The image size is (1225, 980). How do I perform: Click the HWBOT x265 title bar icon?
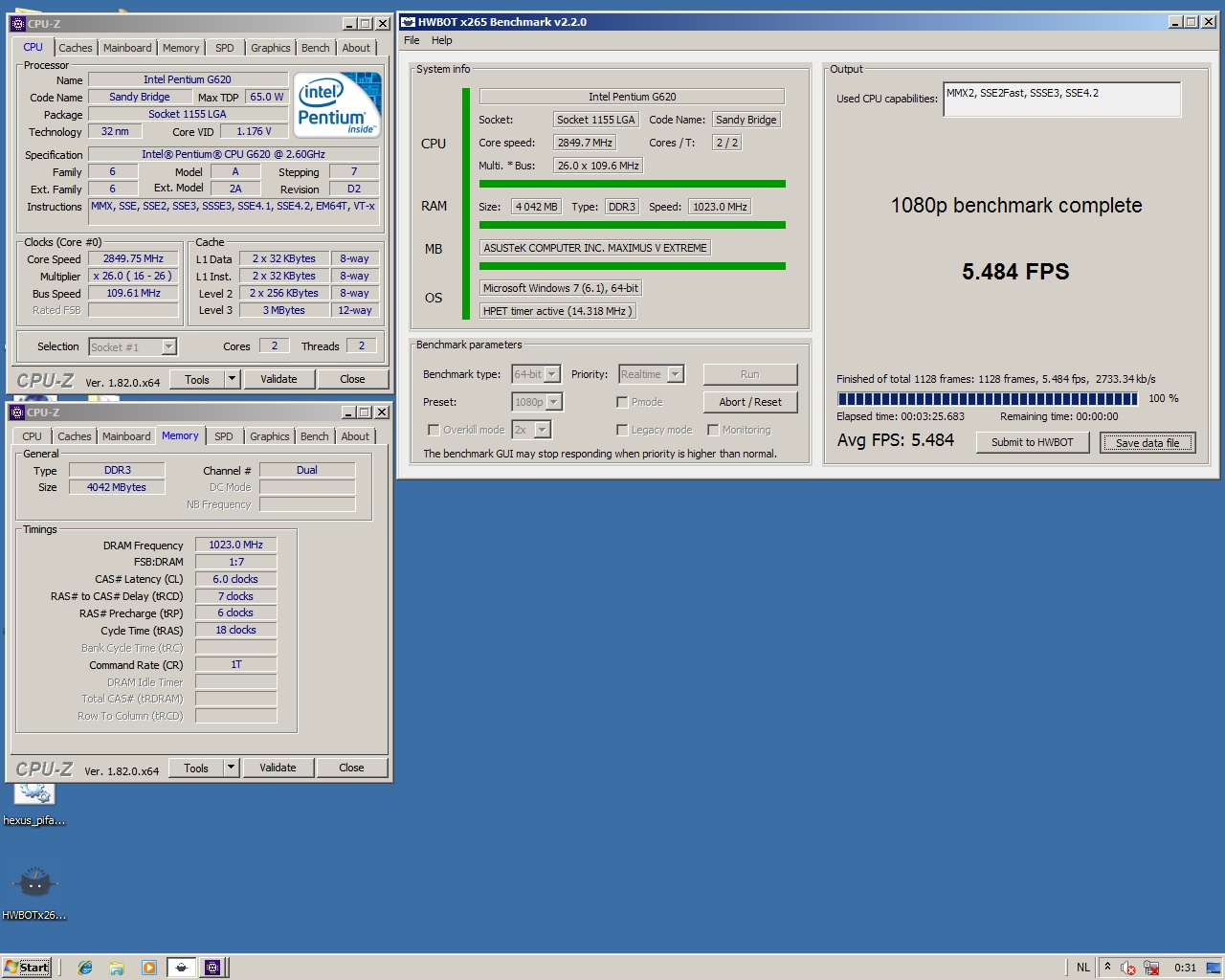click(408, 22)
